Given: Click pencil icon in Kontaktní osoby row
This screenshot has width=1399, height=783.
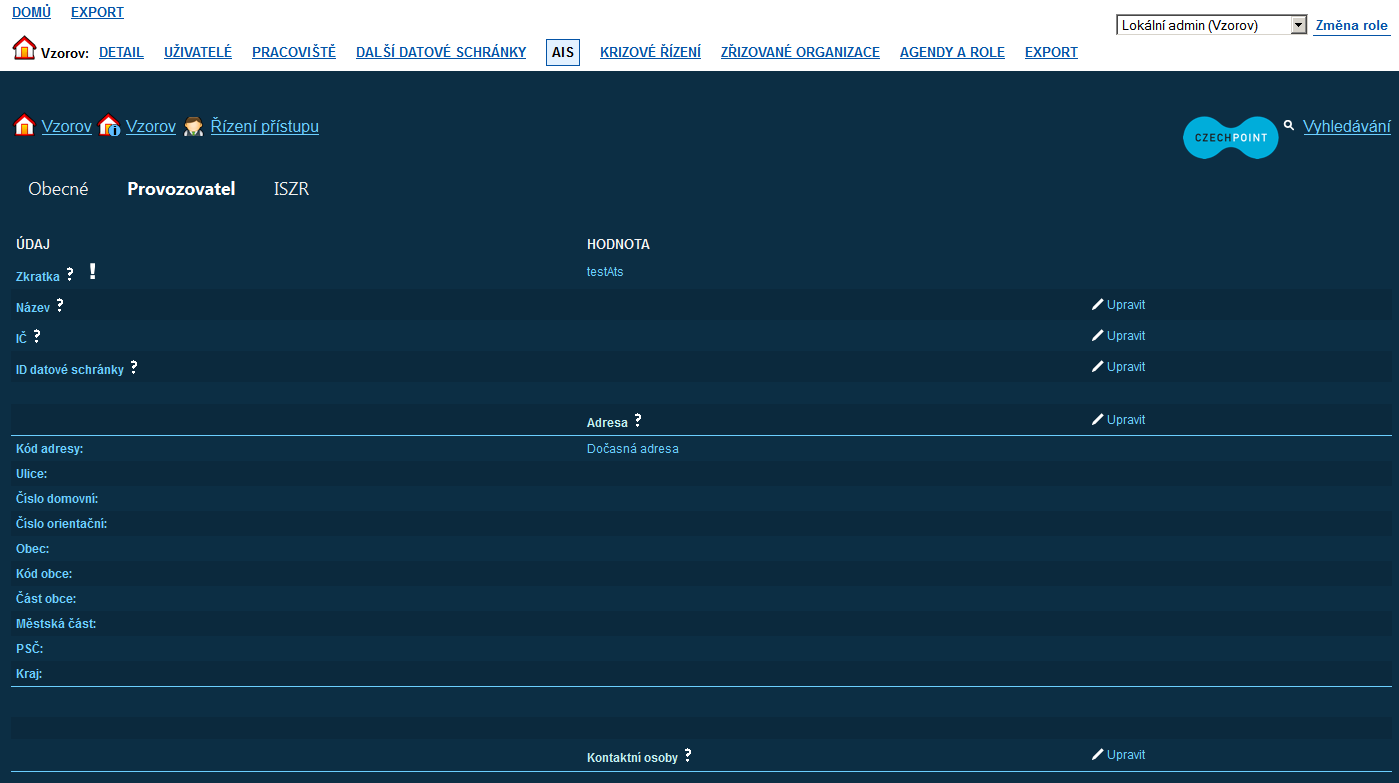Looking at the screenshot, I should [x=1098, y=754].
